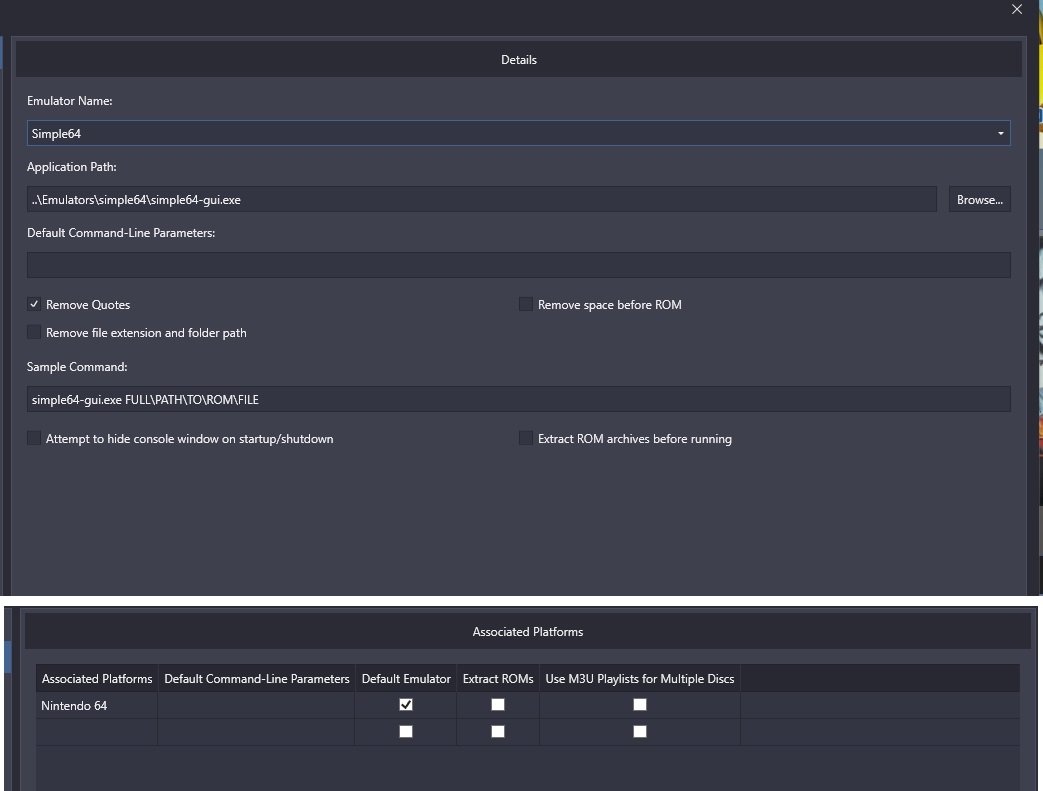Click the Application Path text field
The height and width of the screenshot is (791, 1043).
pyautogui.click(x=482, y=200)
